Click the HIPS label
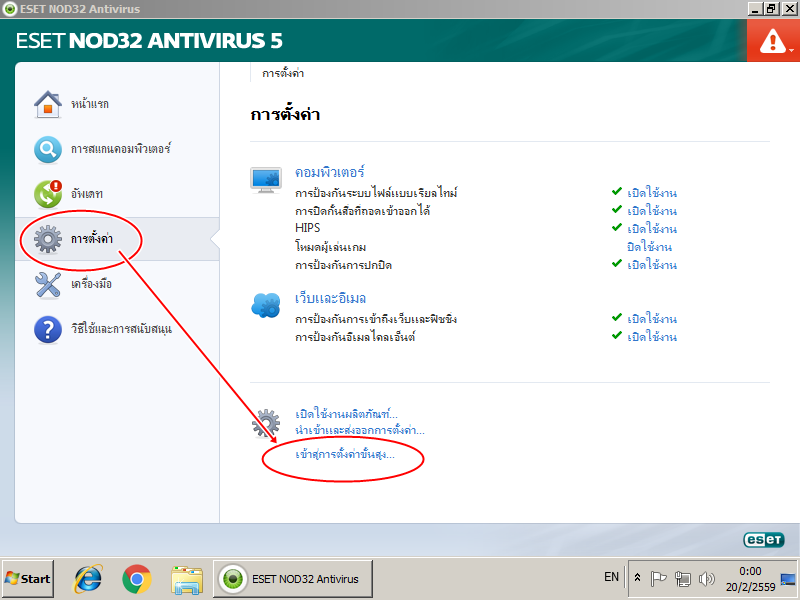800x600 pixels. coord(308,228)
